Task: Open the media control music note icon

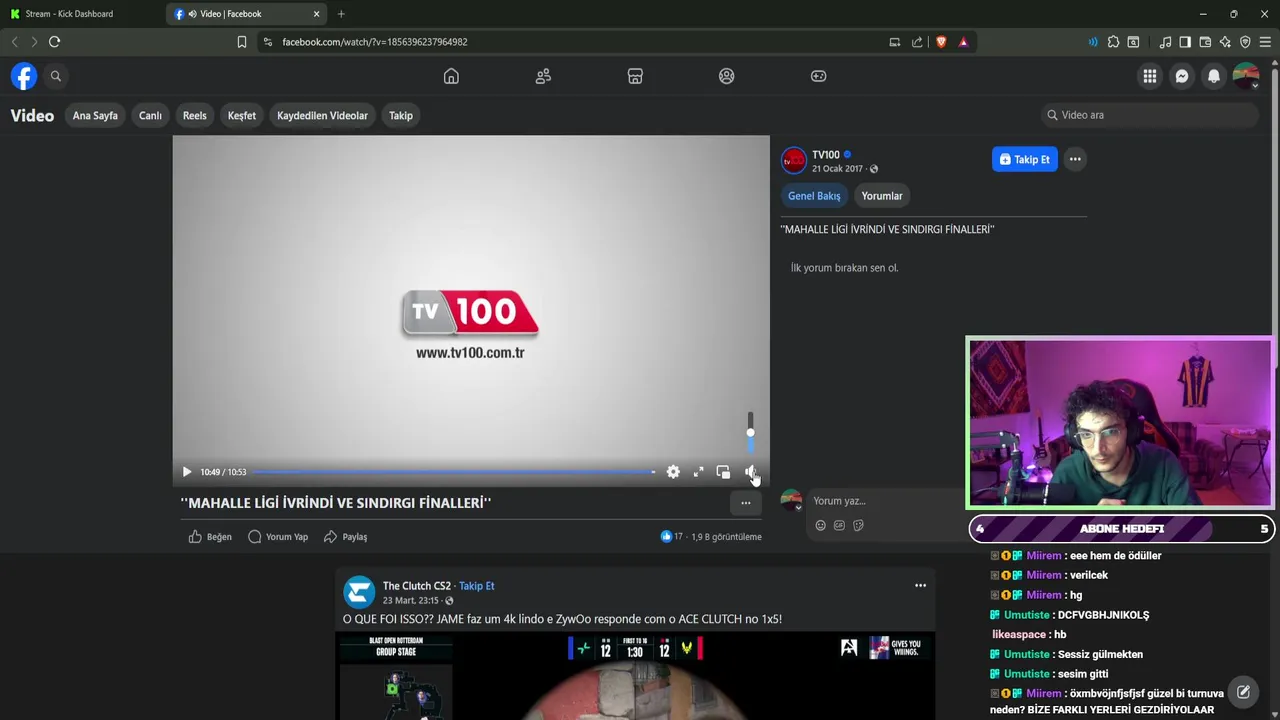Action: tap(1165, 42)
